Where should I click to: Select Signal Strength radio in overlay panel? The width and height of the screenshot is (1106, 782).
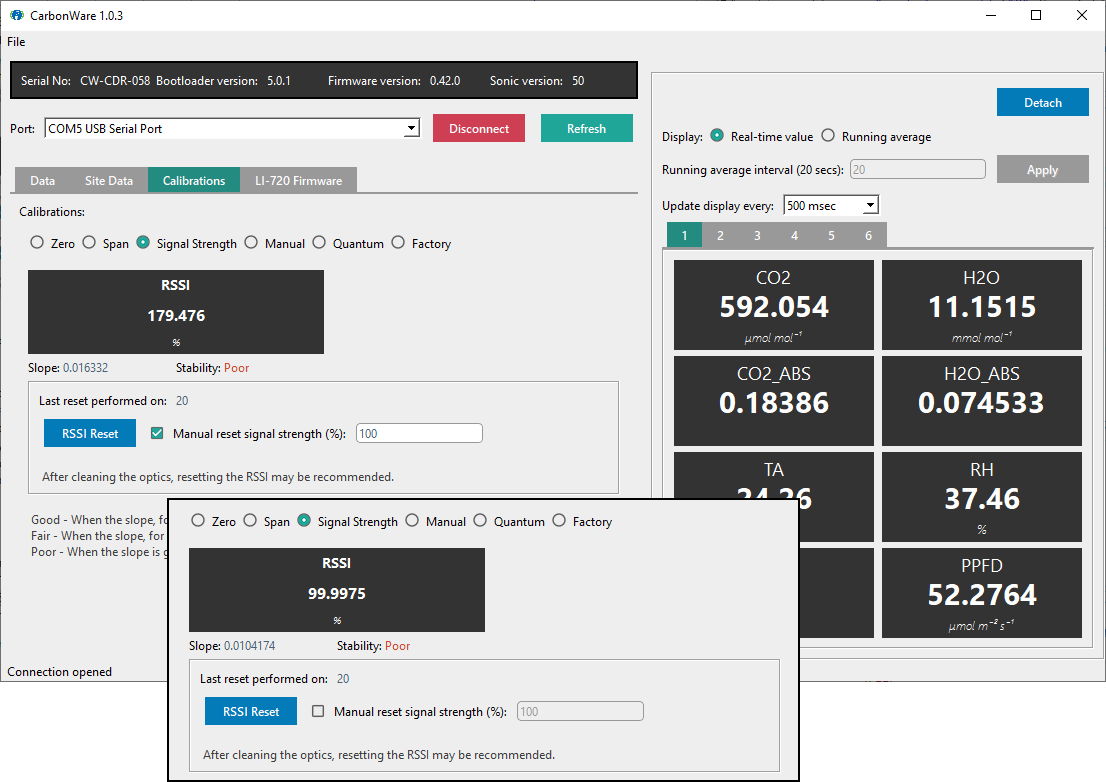click(304, 520)
